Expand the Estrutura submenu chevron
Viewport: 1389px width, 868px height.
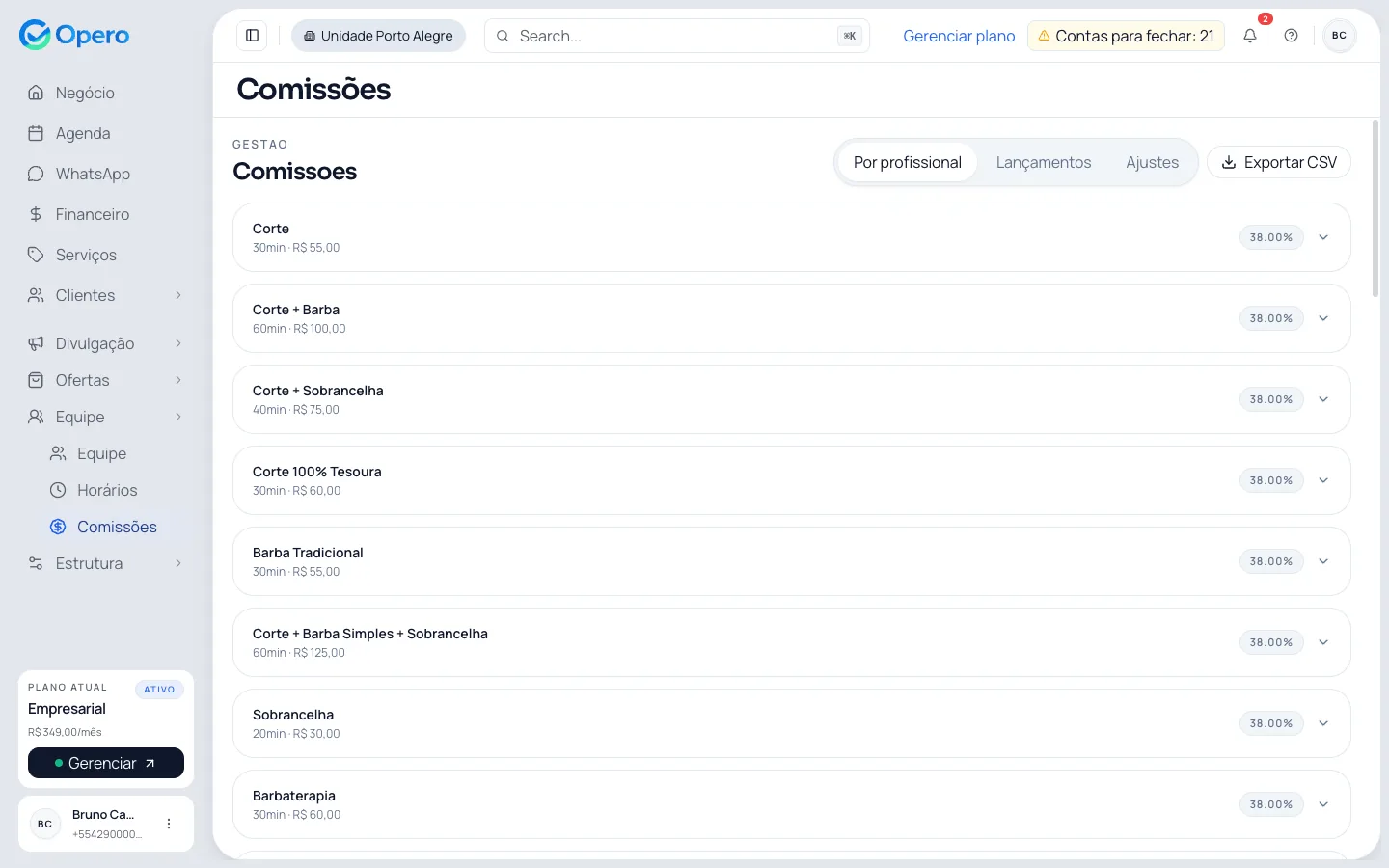tap(178, 563)
